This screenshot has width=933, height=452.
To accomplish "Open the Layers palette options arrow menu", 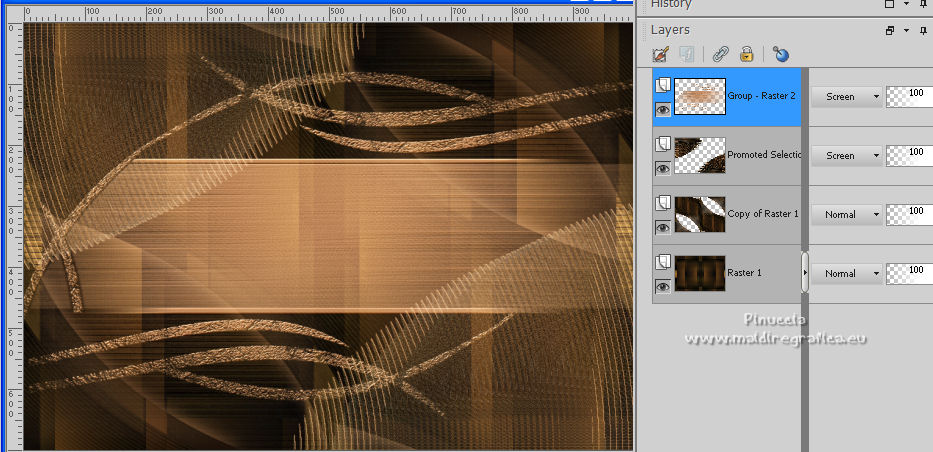I will tap(906, 30).
